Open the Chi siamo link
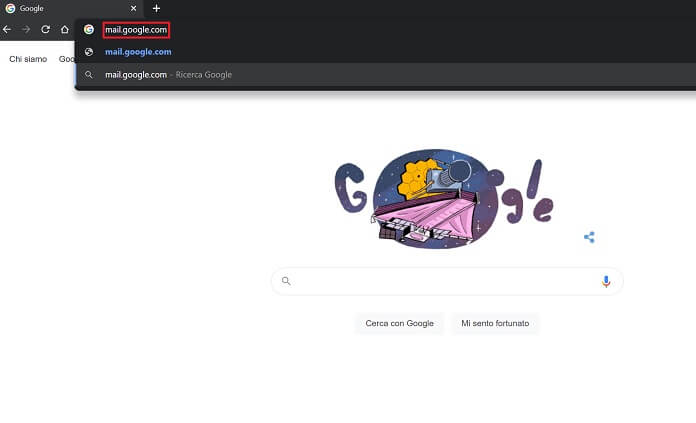Image resolution: width=696 pixels, height=423 pixels. pos(28,59)
